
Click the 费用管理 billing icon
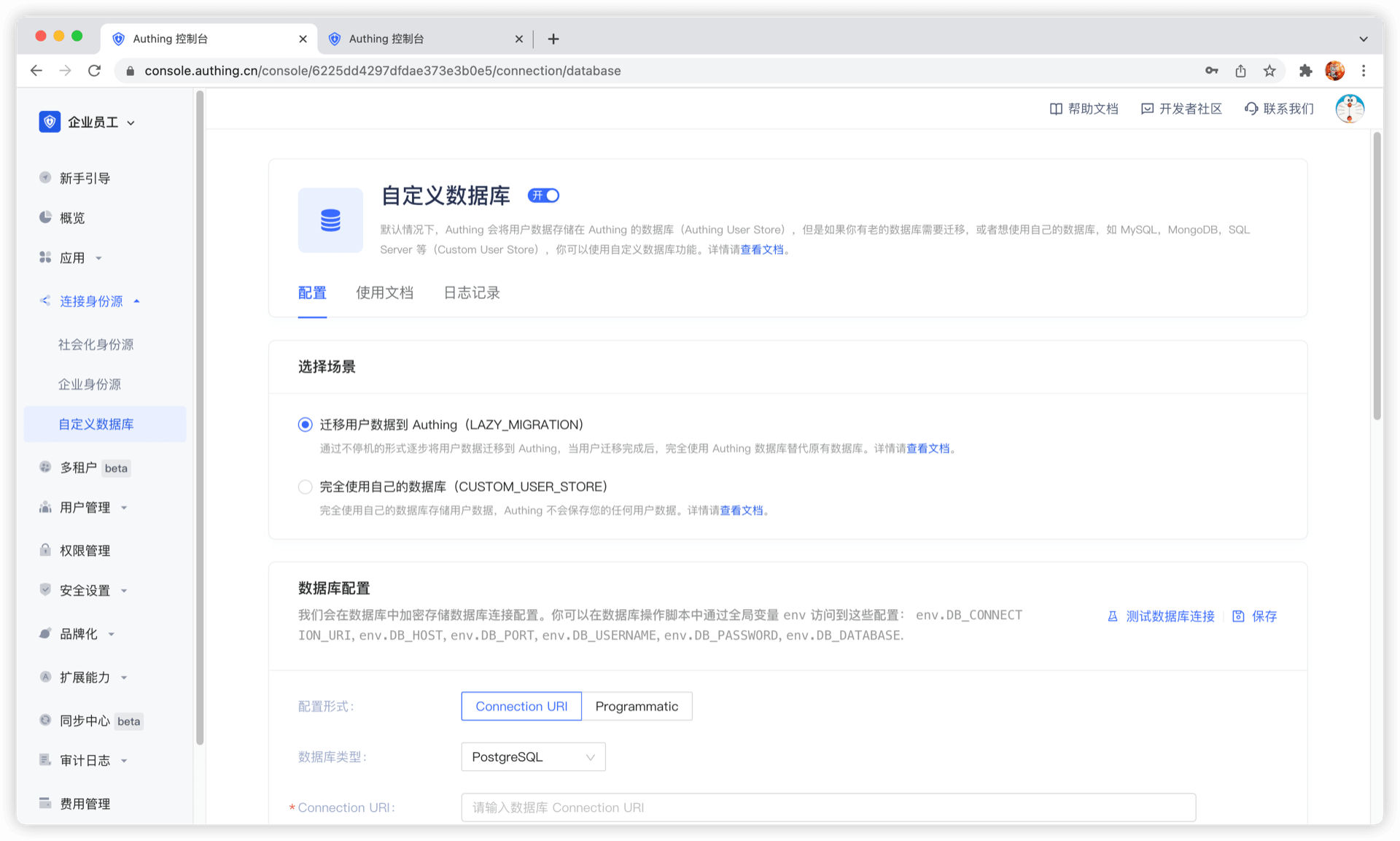45,803
